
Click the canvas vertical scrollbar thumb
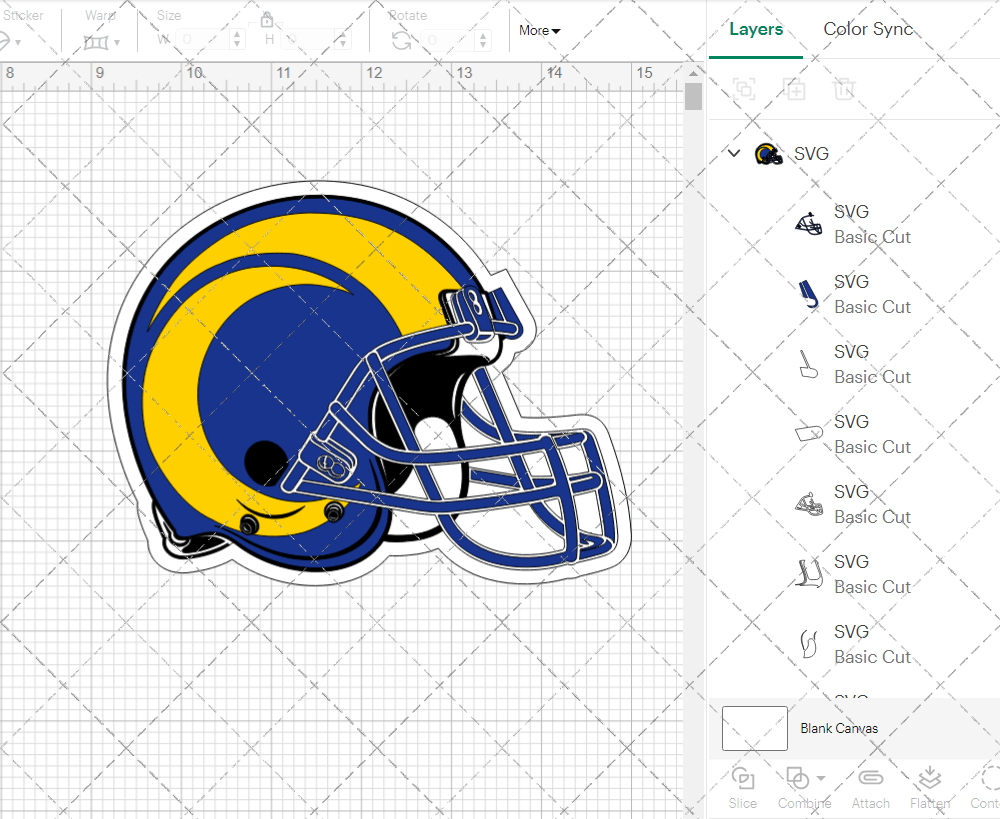(693, 97)
